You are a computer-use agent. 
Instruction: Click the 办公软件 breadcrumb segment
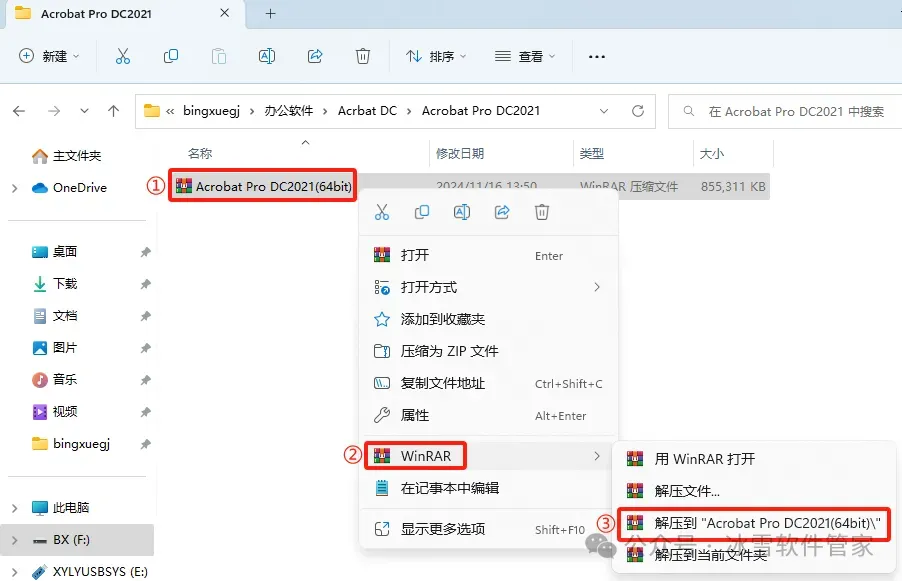289,111
